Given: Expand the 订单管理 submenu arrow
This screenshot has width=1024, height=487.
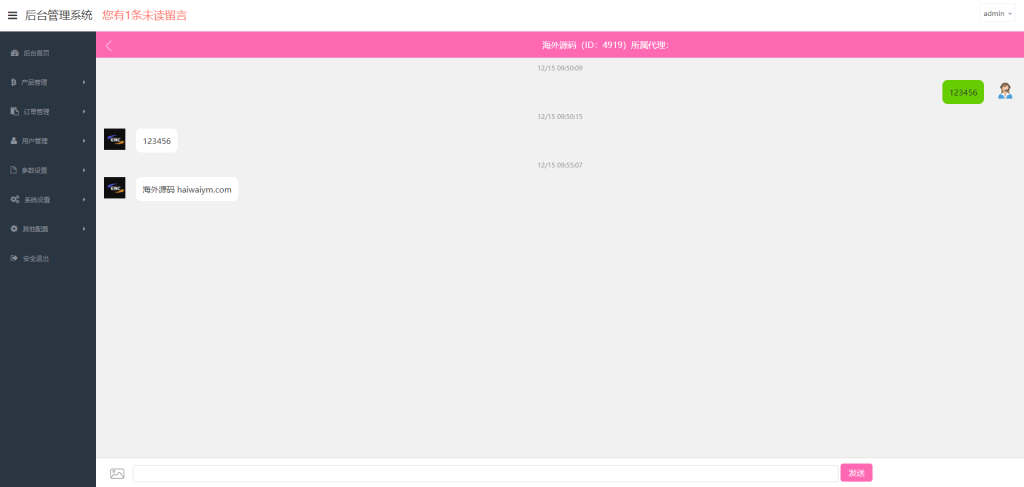Looking at the screenshot, I should tap(84, 112).
